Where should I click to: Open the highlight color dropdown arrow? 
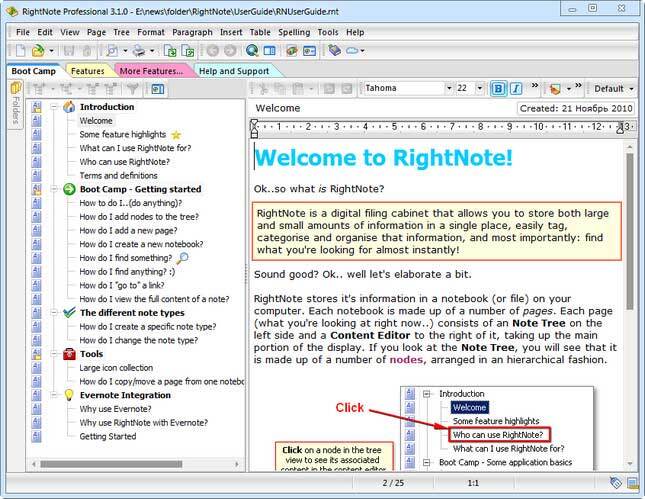pos(568,89)
